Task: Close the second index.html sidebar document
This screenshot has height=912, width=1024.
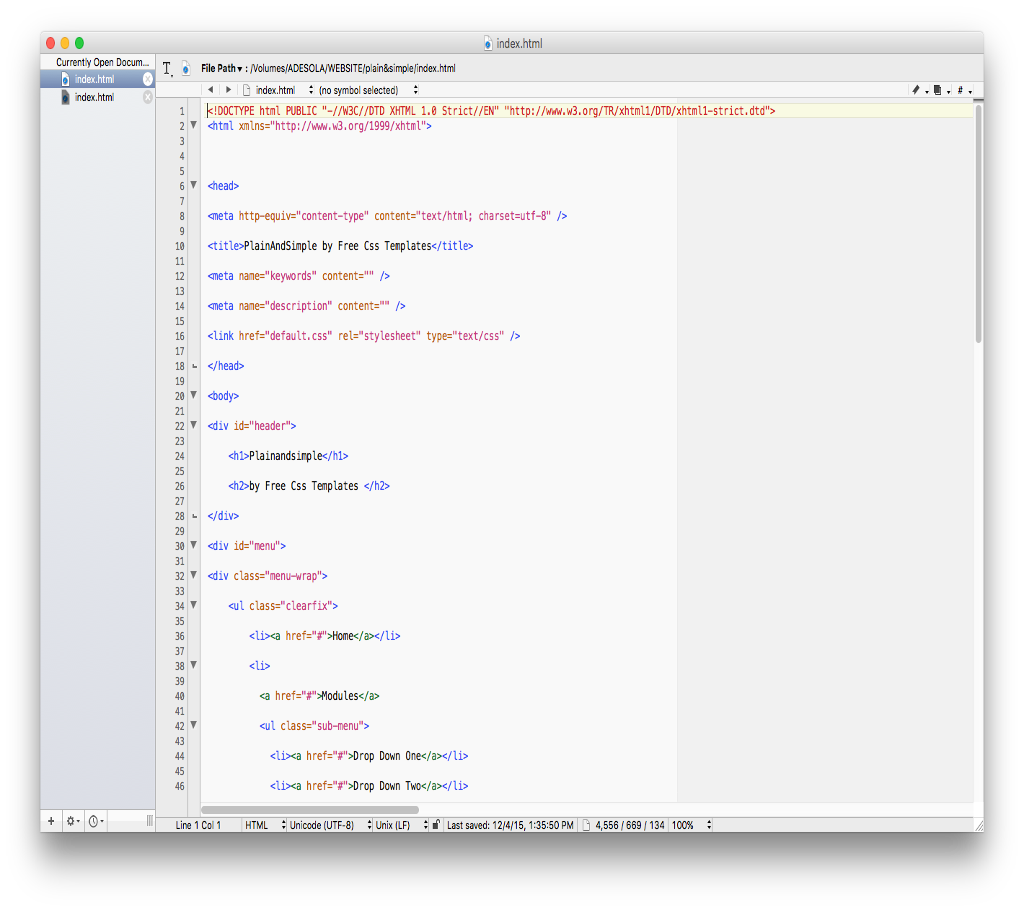Action: point(148,97)
